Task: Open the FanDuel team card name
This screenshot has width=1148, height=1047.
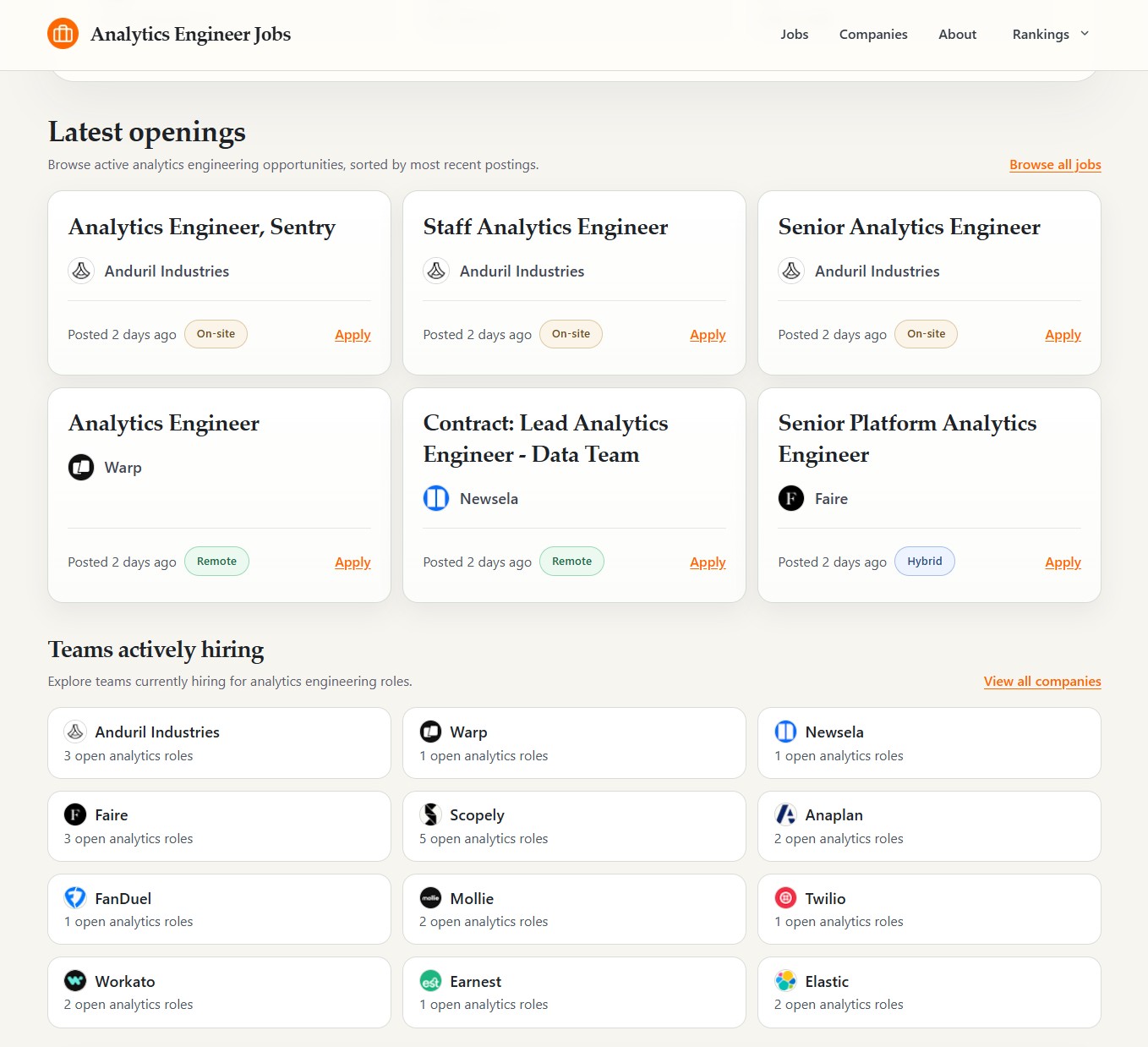Action: pyautogui.click(x=123, y=899)
